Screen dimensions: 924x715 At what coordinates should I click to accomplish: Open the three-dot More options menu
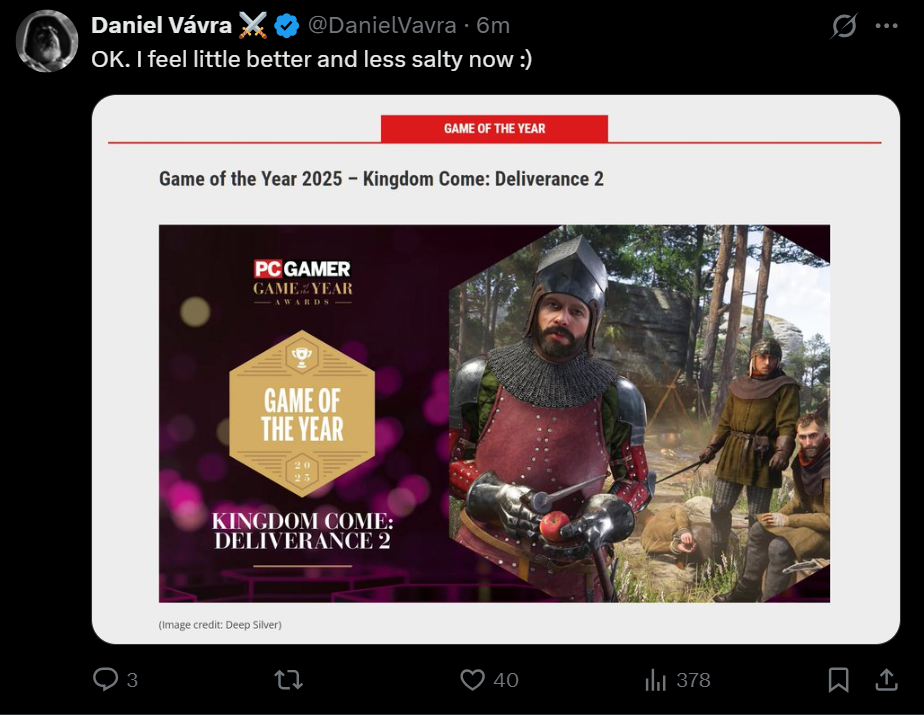click(886, 26)
